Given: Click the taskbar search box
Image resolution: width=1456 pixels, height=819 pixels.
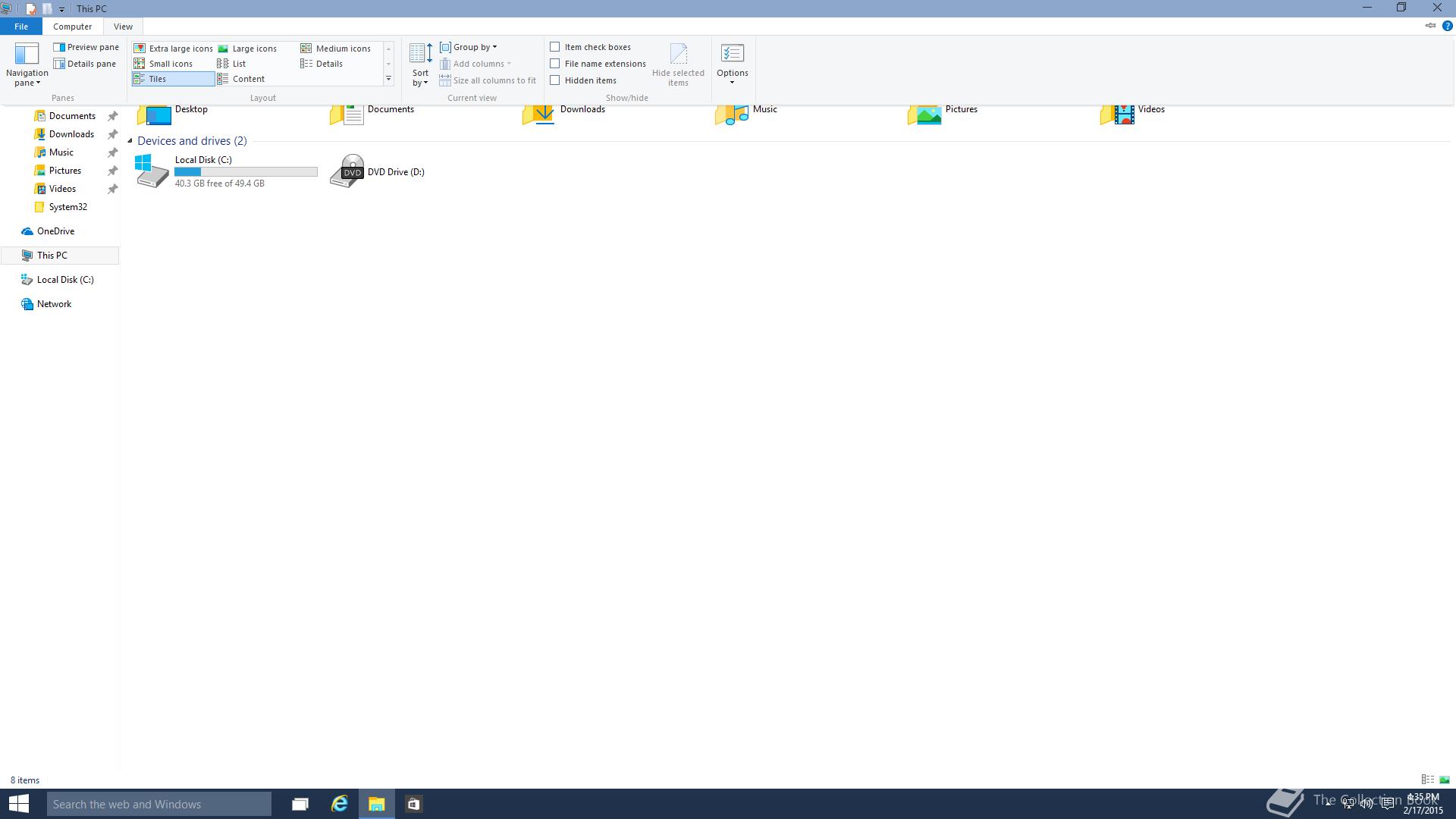Looking at the screenshot, I should point(159,804).
